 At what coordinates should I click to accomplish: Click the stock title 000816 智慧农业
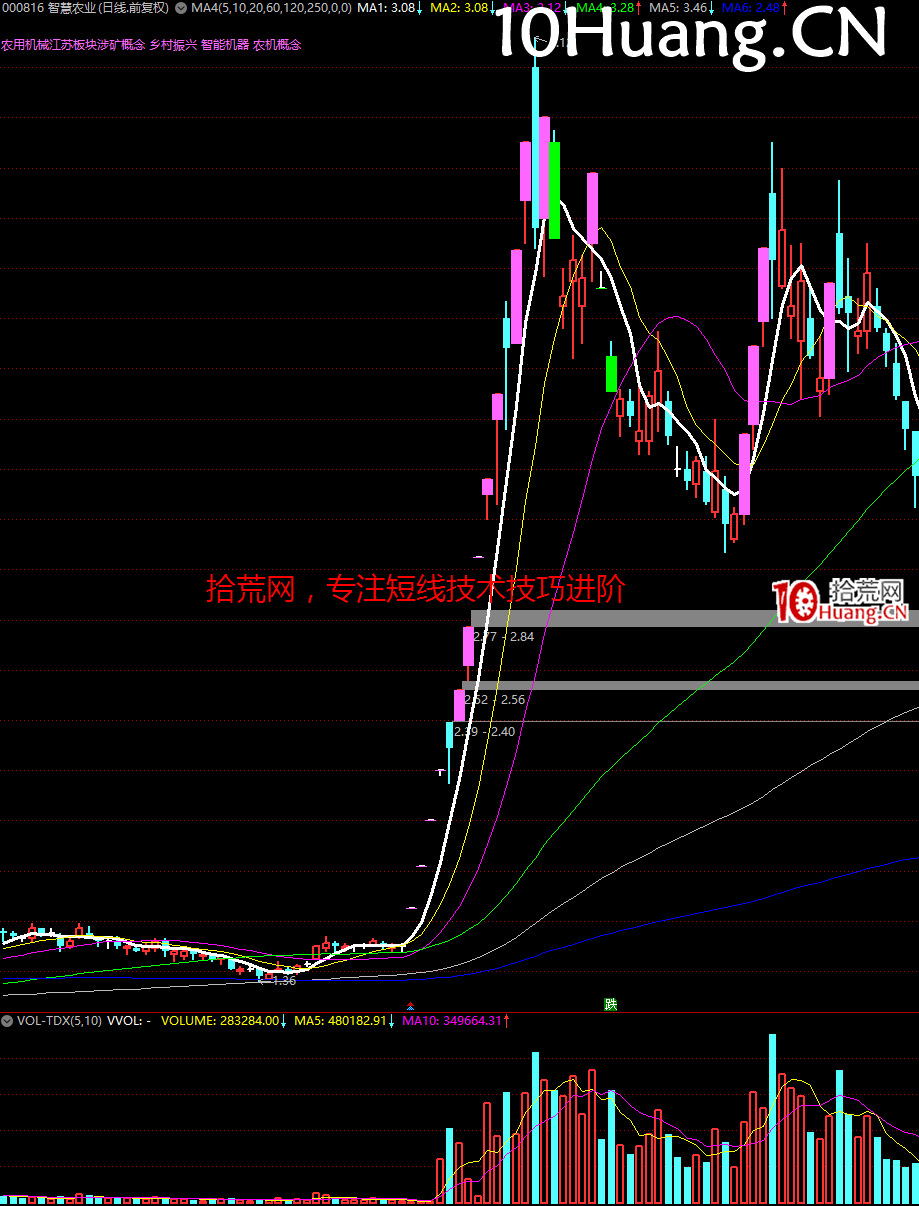click(x=48, y=8)
